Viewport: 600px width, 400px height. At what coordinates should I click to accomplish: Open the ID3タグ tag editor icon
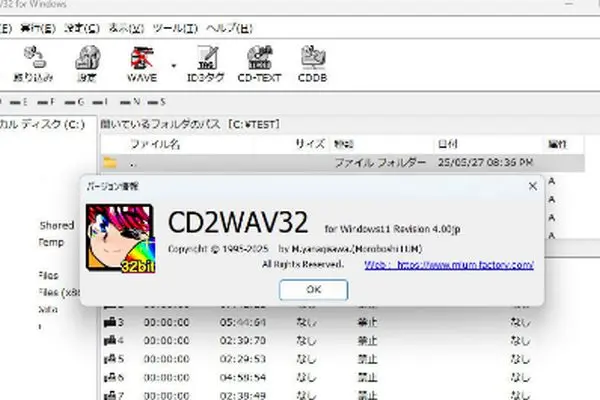pyautogui.click(x=206, y=64)
